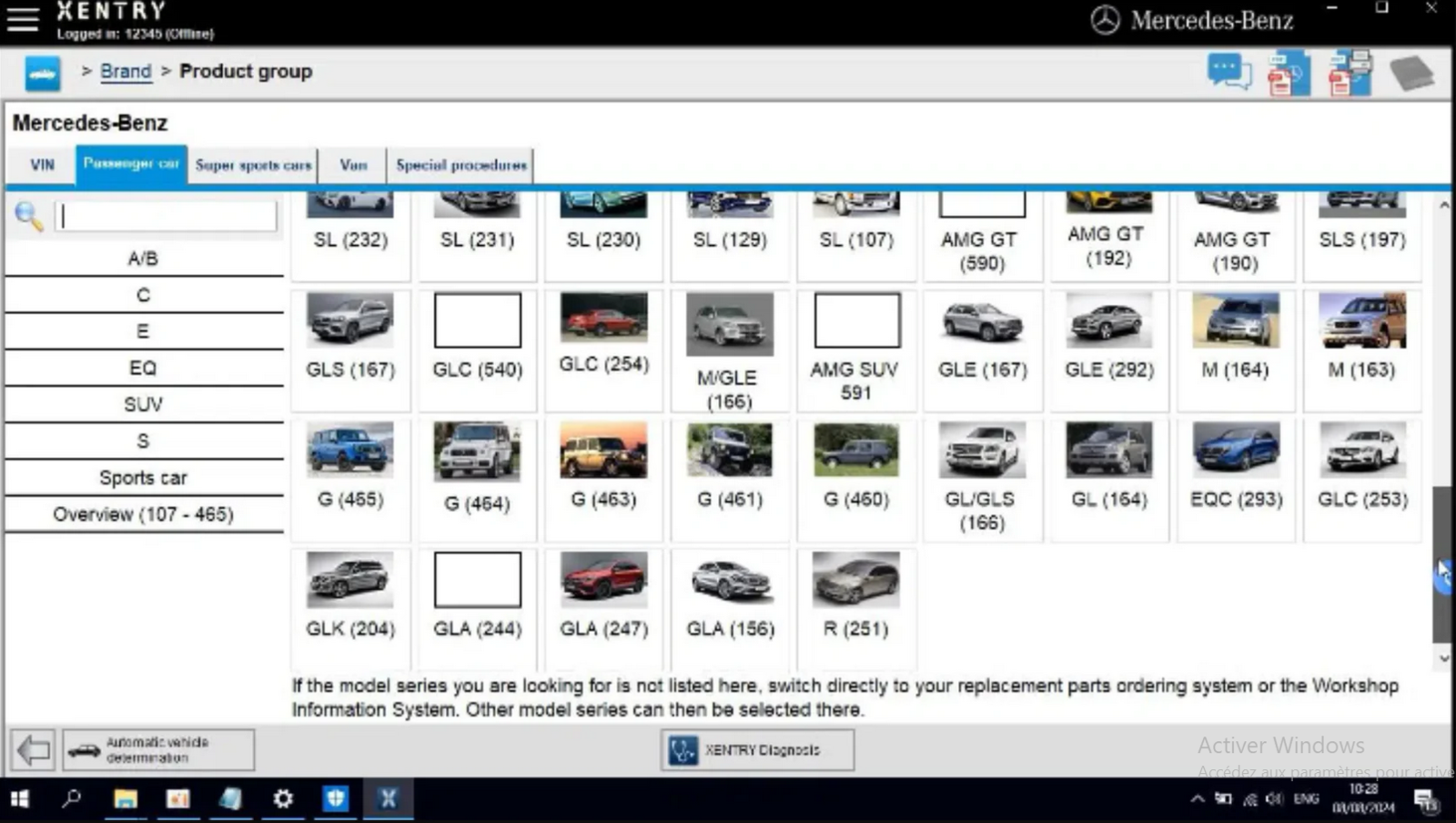Choose the R (251) model
The width and height of the screenshot is (1456, 823).
pyautogui.click(x=856, y=608)
